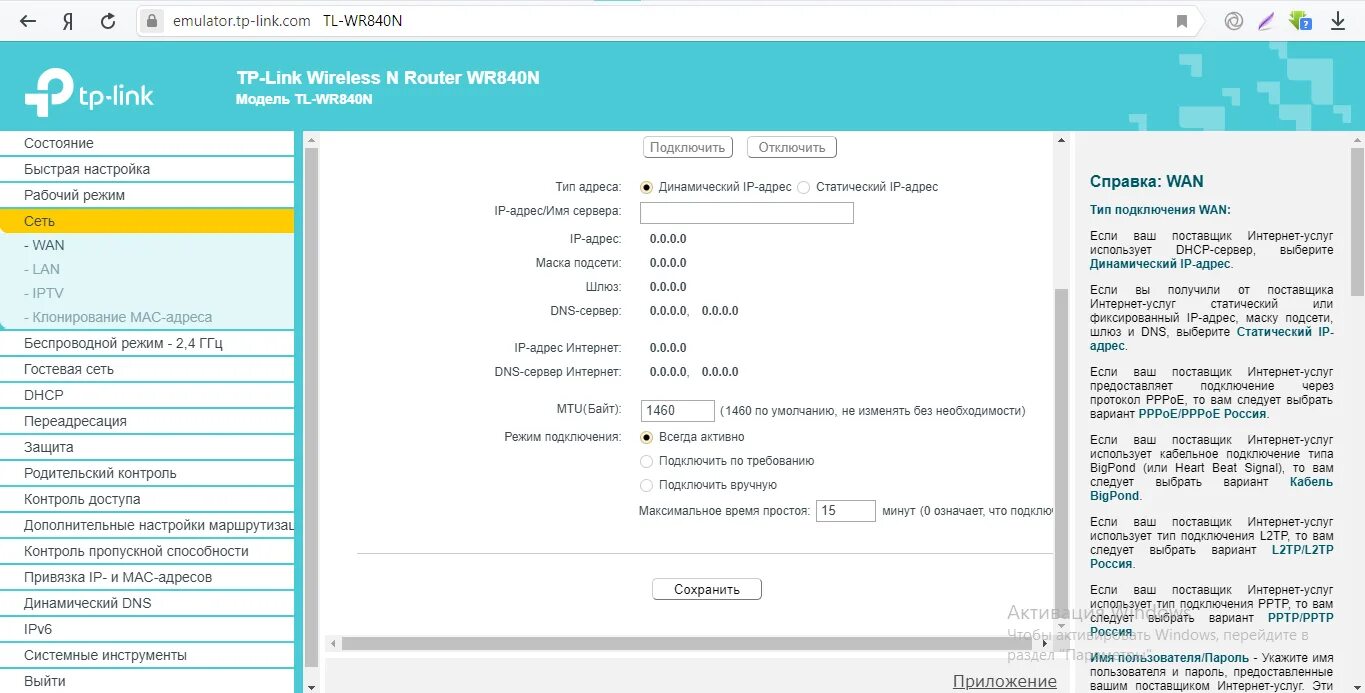The width and height of the screenshot is (1365, 693).
Task: Click the bookmark icon in address bar
Action: point(1182,21)
